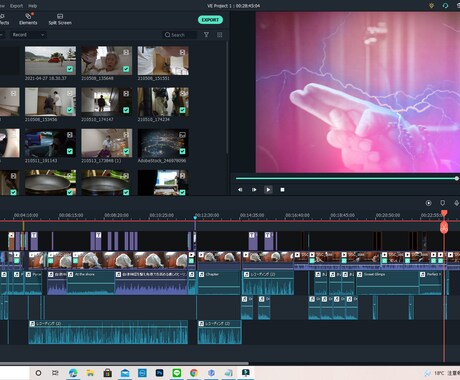Open the Elements panel
460x380 pixels.
pyautogui.click(x=28, y=19)
